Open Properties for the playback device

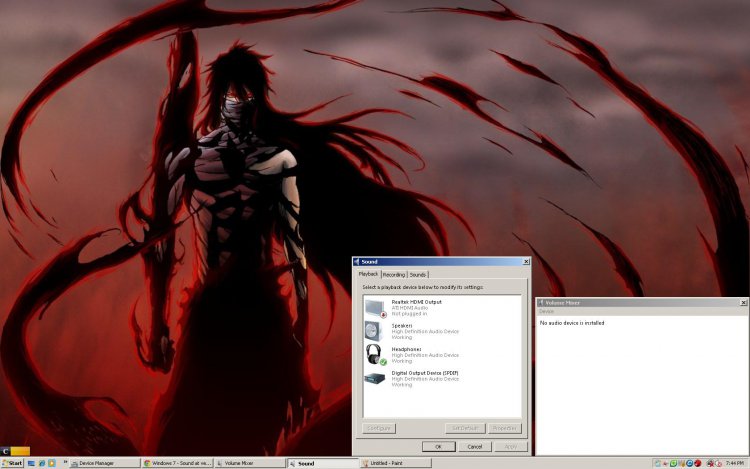pos(505,428)
